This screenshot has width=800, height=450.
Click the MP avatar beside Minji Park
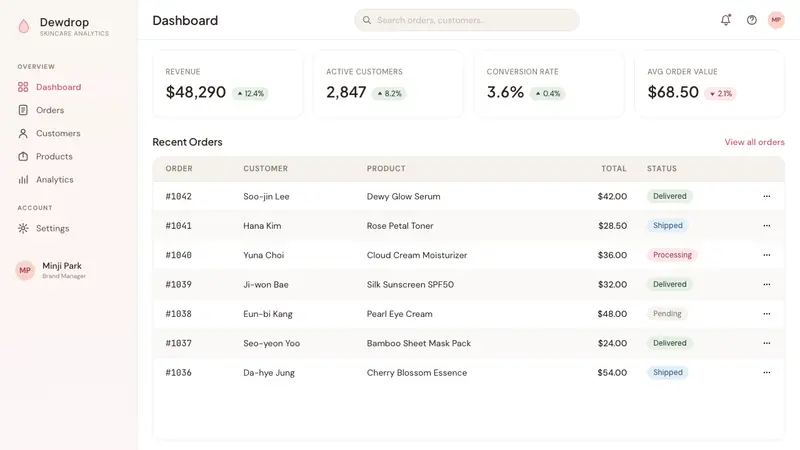coord(25,270)
